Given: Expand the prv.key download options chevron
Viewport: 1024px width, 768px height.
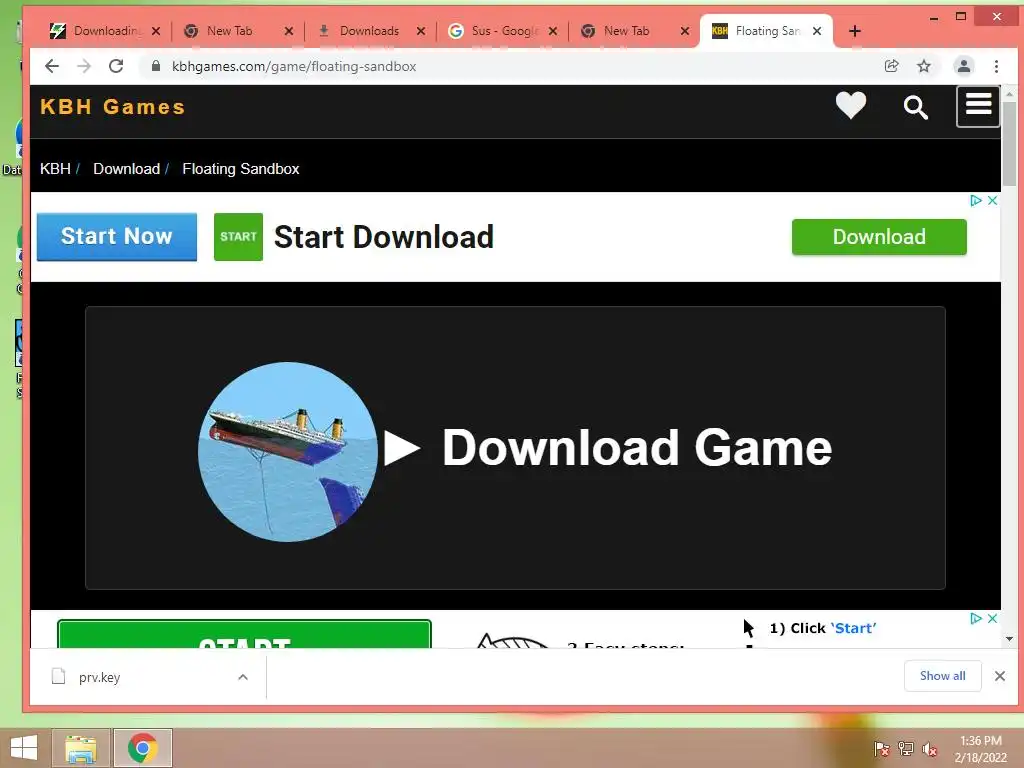Looking at the screenshot, I should [243, 677].
